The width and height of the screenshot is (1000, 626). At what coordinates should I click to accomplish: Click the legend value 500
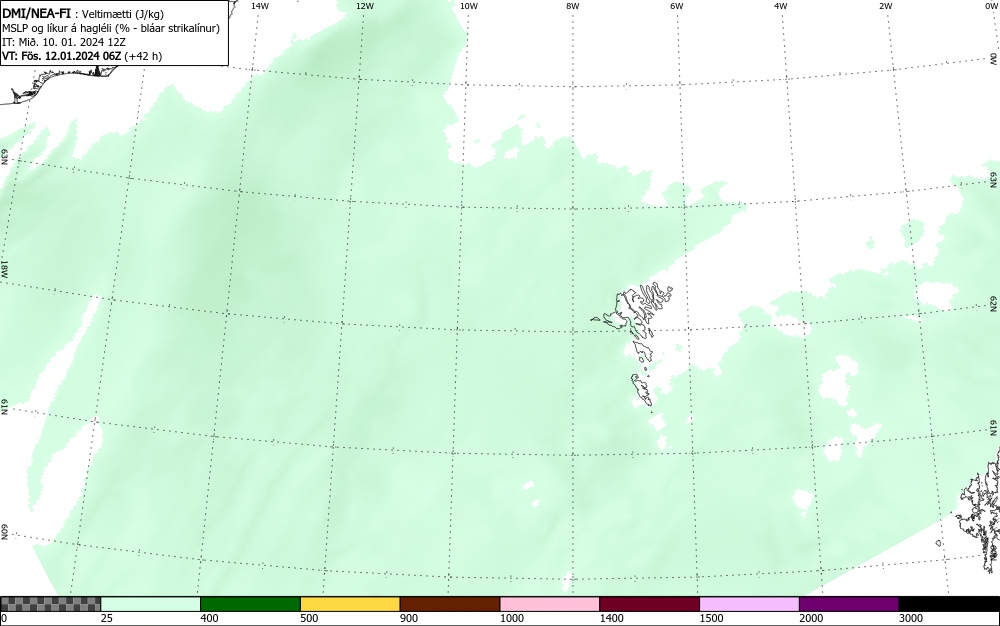coord(309,618)
